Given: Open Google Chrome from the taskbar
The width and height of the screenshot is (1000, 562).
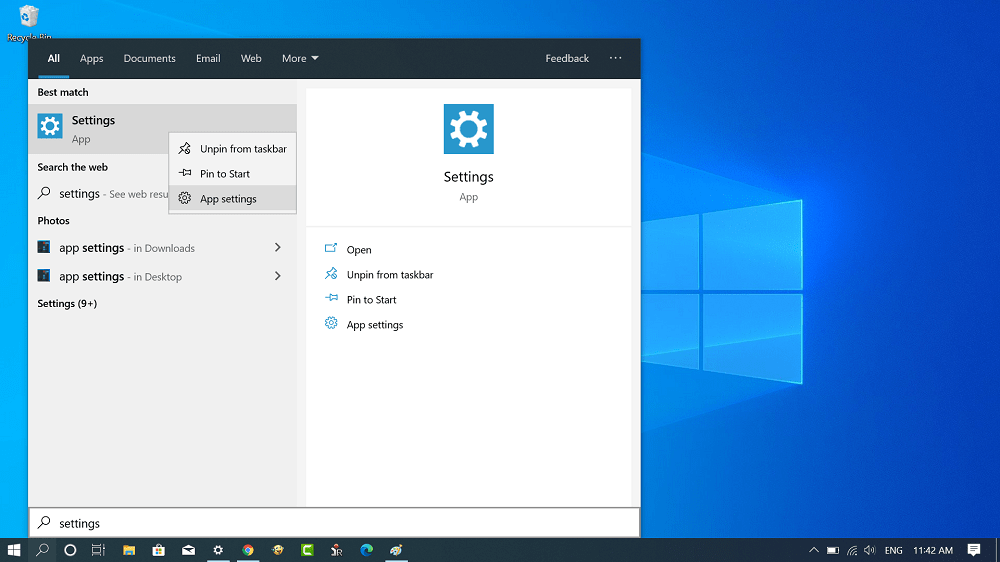Looking at the screenshot, I should click(248, 550).
